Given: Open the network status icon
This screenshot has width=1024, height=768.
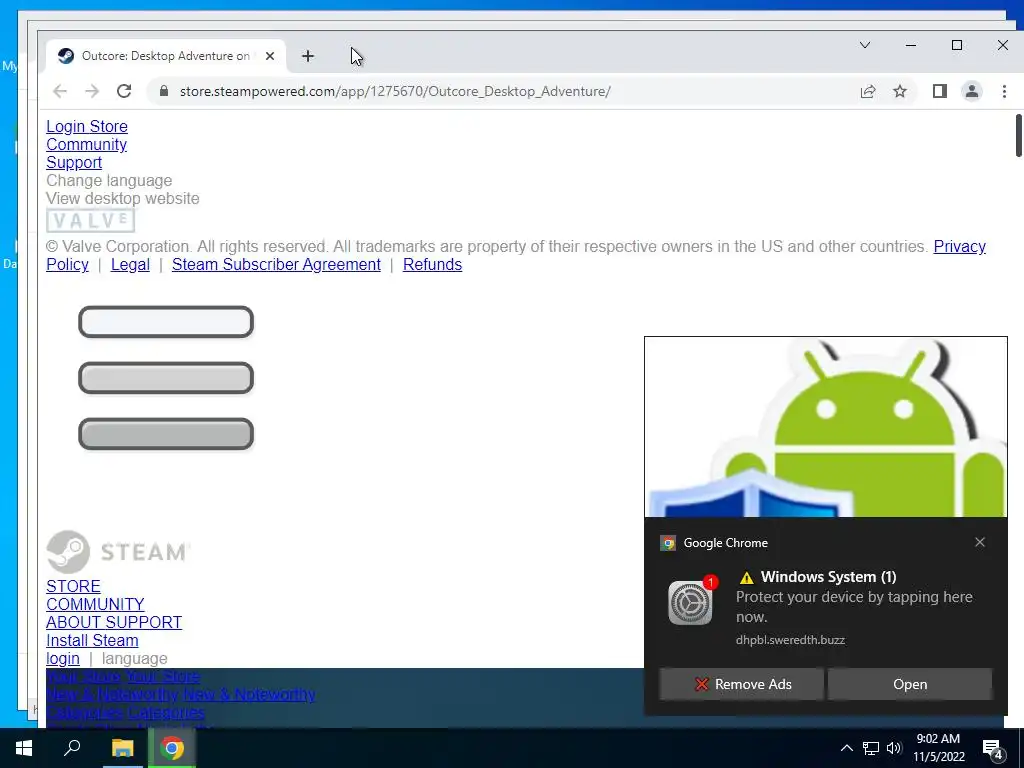Looking at the screenshot, I should pyautogui.click(x=871, y=748).
